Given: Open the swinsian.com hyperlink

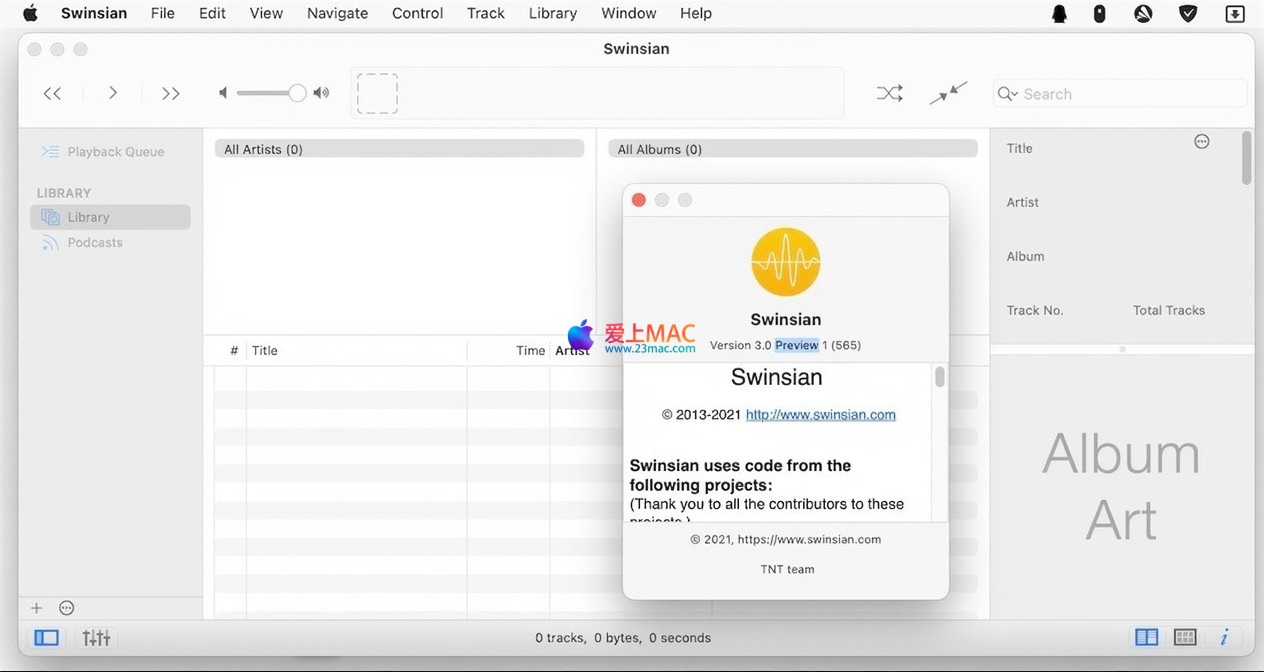Looking at the screenshot, I should tap(820, 415).
